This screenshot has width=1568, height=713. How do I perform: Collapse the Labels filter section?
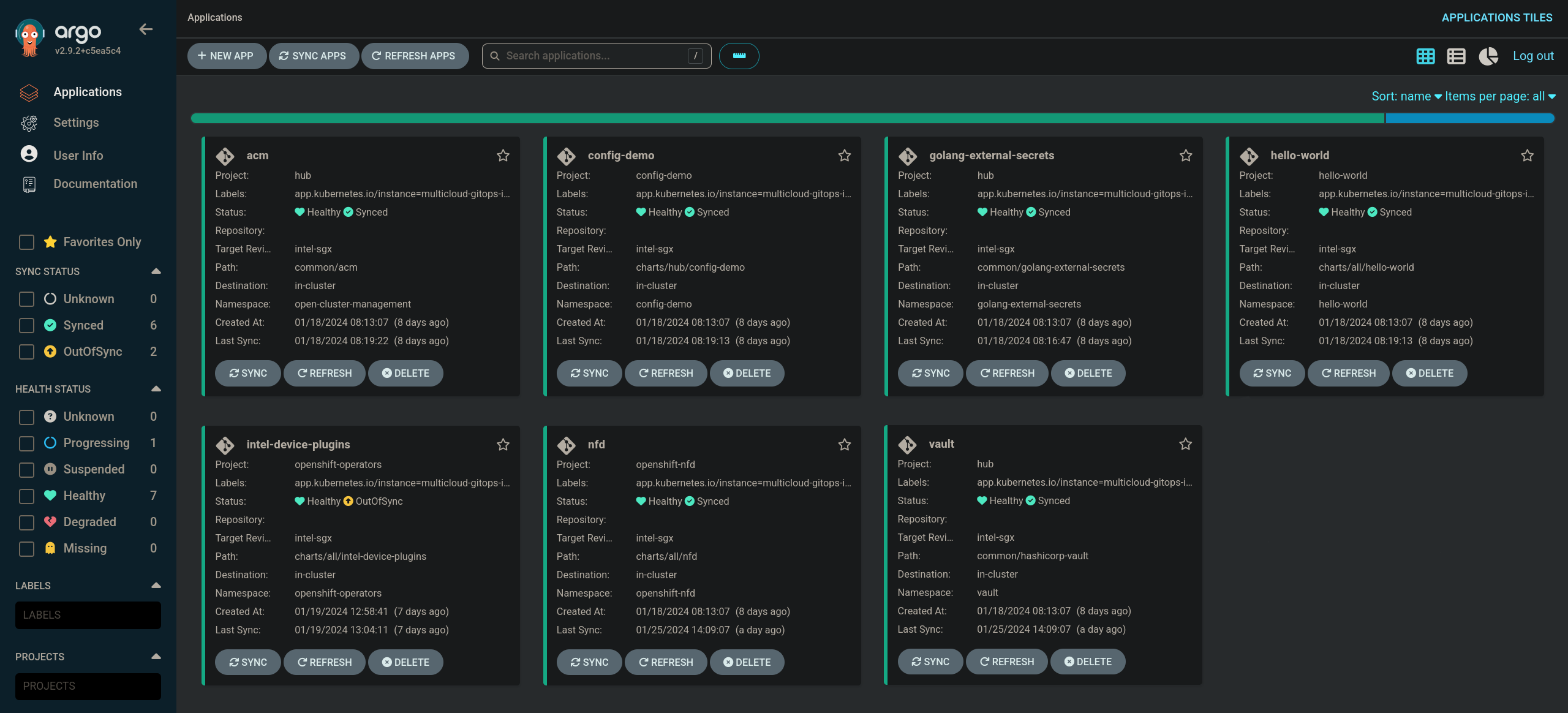(x=156, y=586)
